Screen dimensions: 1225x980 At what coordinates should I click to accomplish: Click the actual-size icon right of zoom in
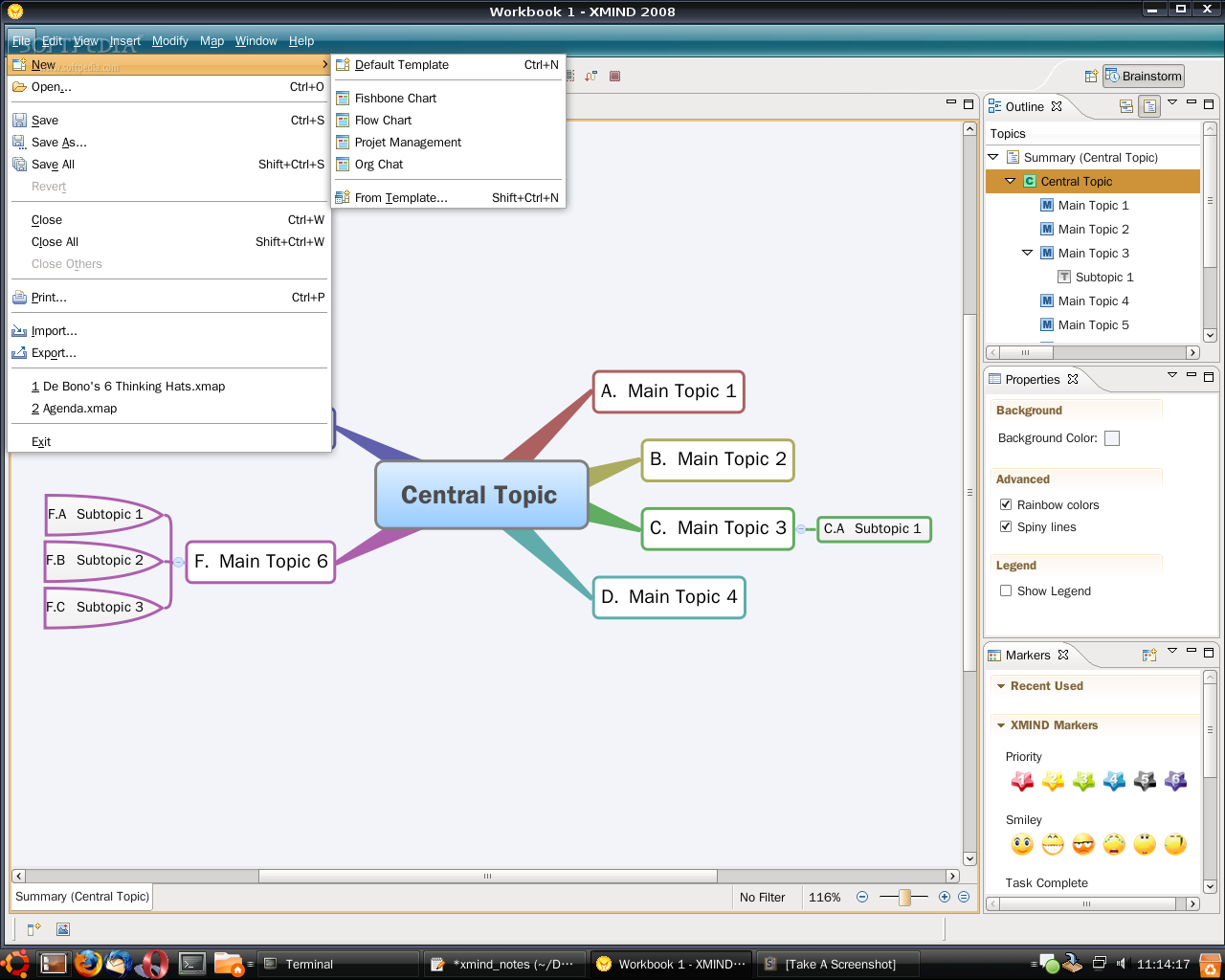point(964,897)
